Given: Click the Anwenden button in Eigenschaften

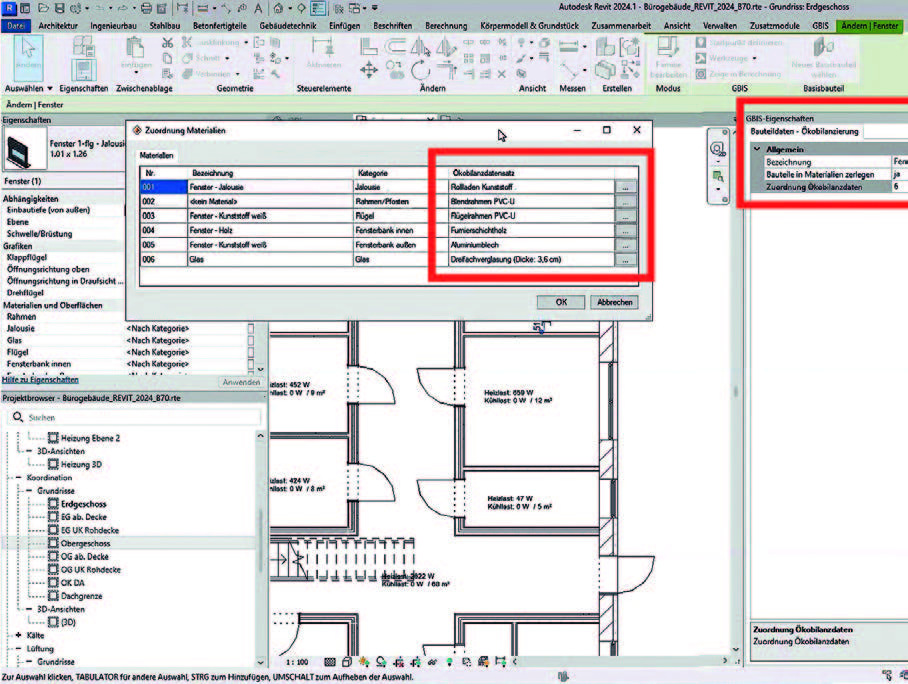Looking at the screenshot, I should tap(241, 382).
